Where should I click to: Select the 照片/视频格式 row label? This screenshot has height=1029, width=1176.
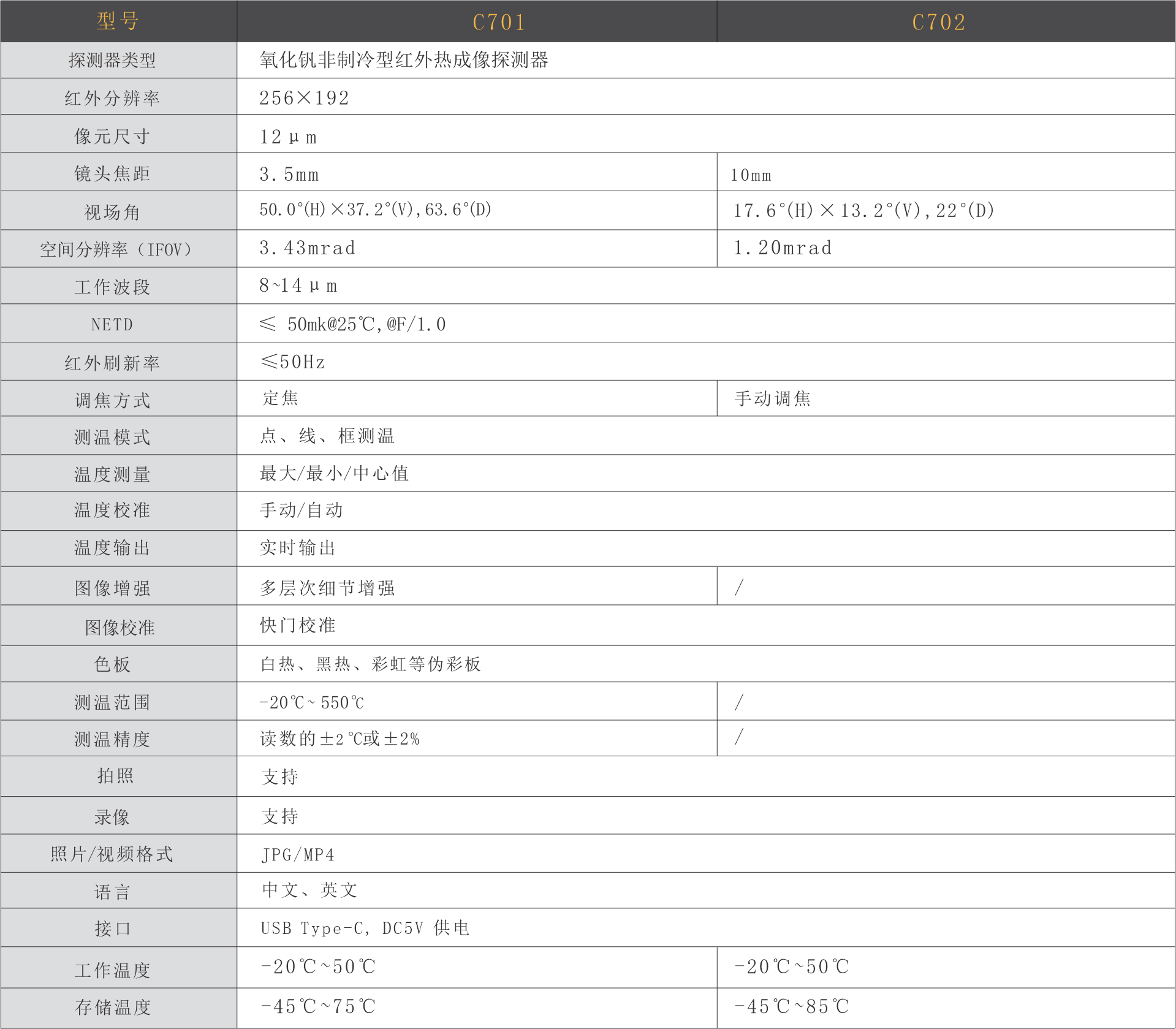(x=112, y=854)
